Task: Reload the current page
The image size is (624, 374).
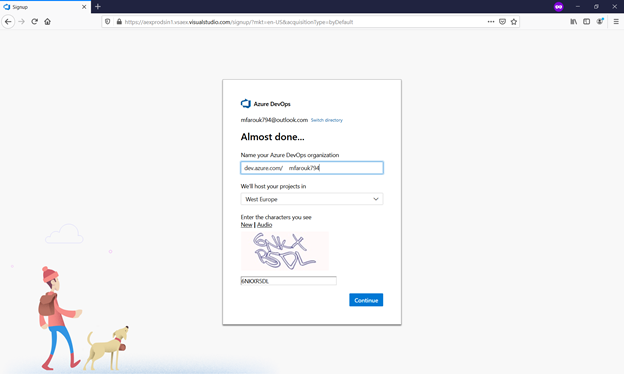Action: 35,21
